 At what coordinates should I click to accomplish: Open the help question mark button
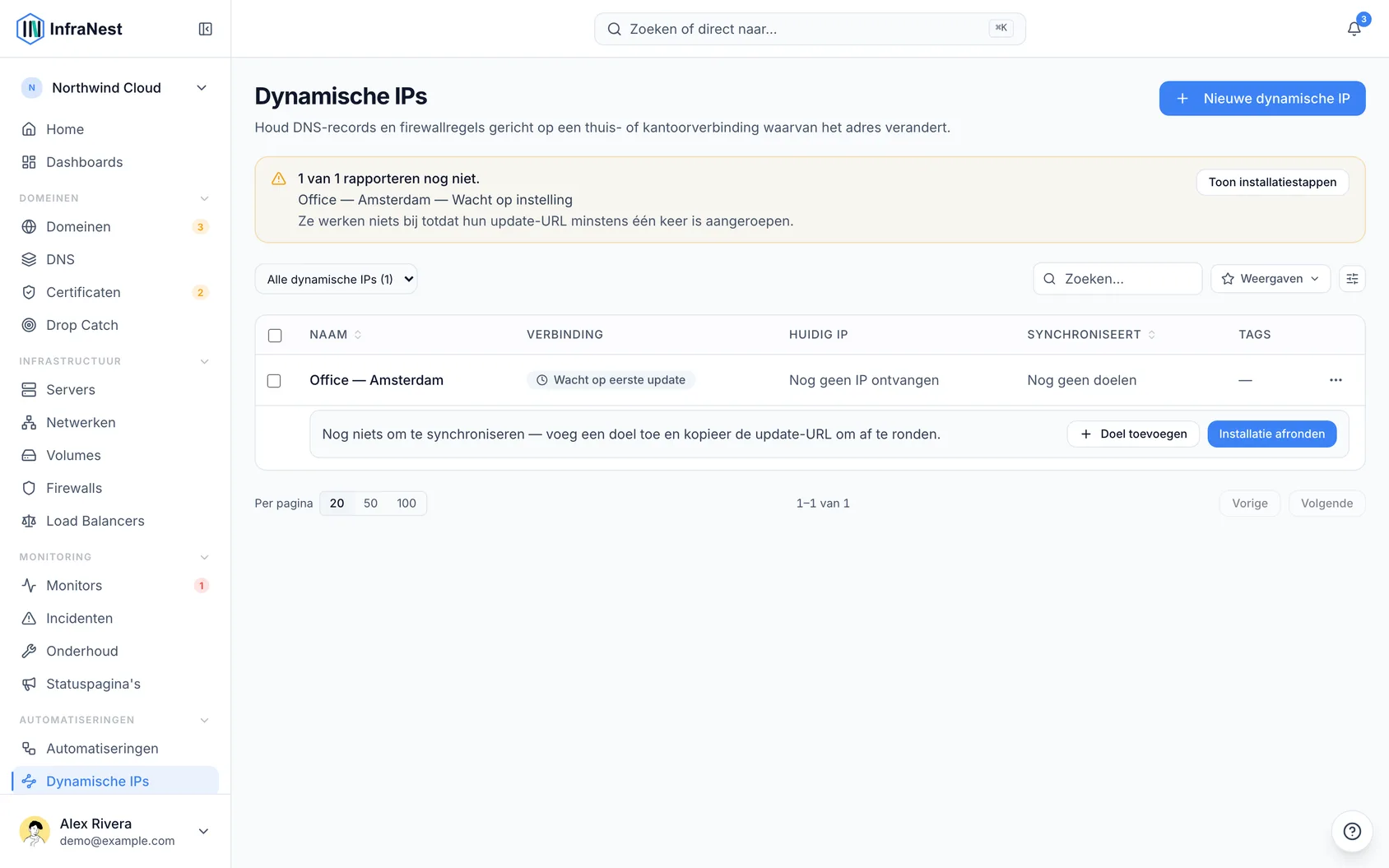1352,831
